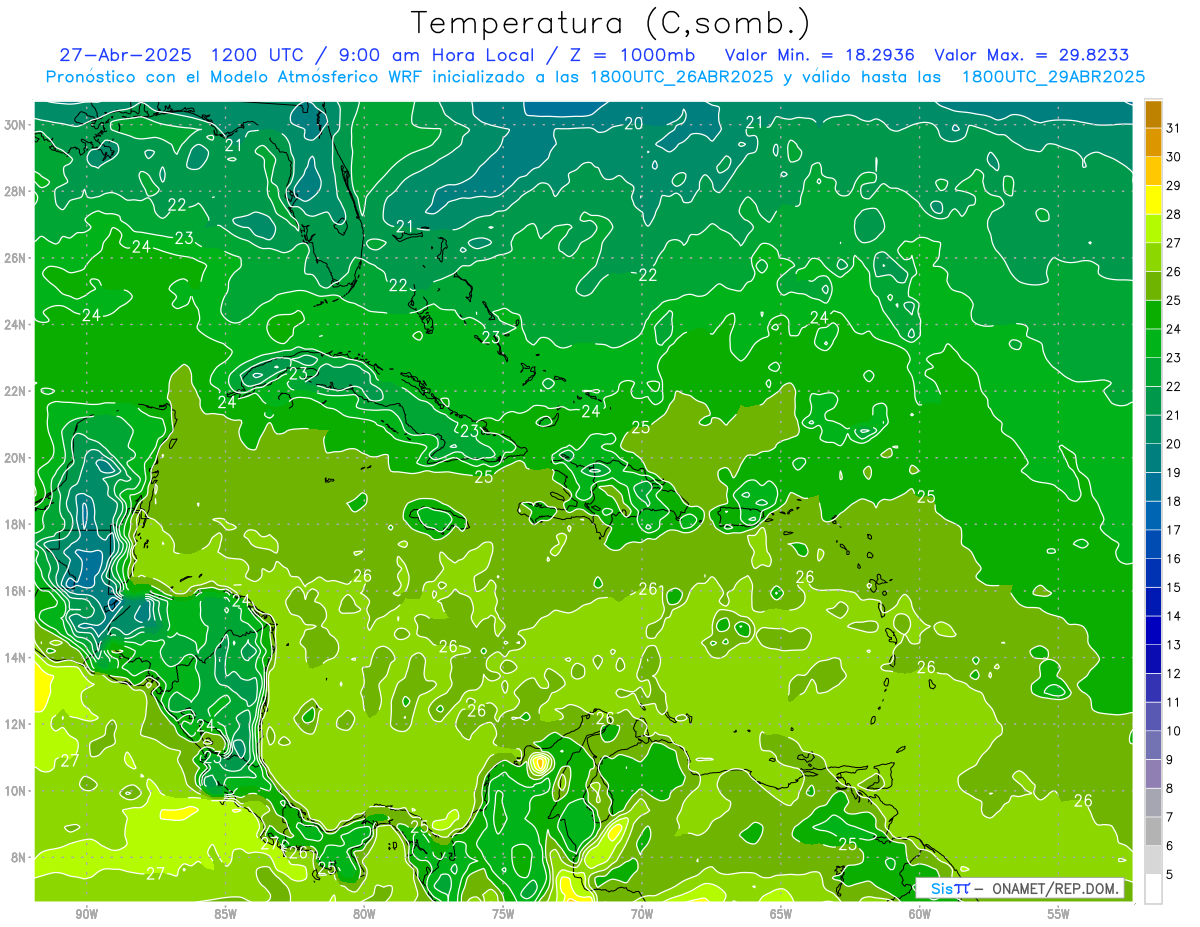This screenshot has height=927, width=1200.
Task: Click the 'Valor Max. = 29.8233' text
Action: 1032,55
